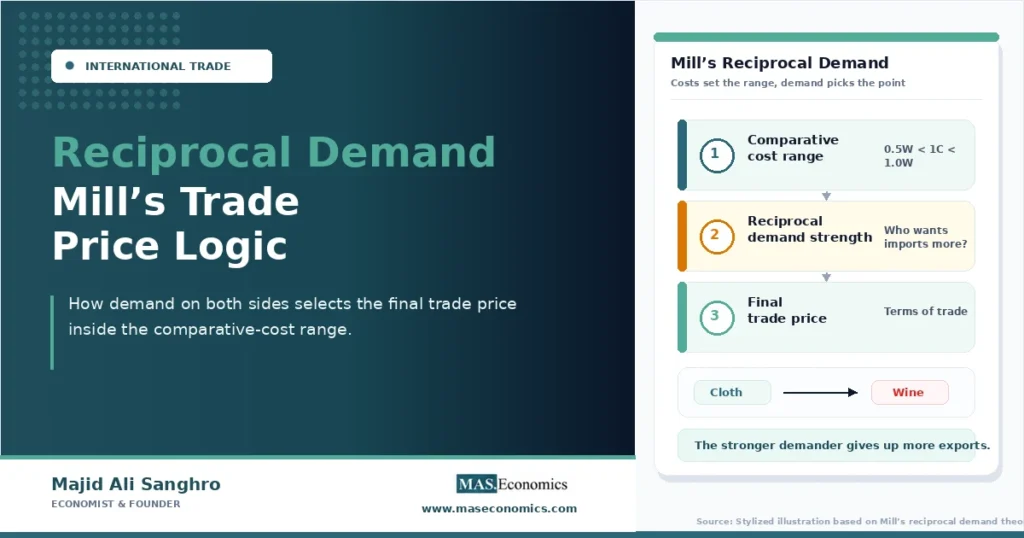This screenshot has height=538, width=1024.
Task: Click the author name Majid Ali Sanghro
Action: [x=136, y=484]
